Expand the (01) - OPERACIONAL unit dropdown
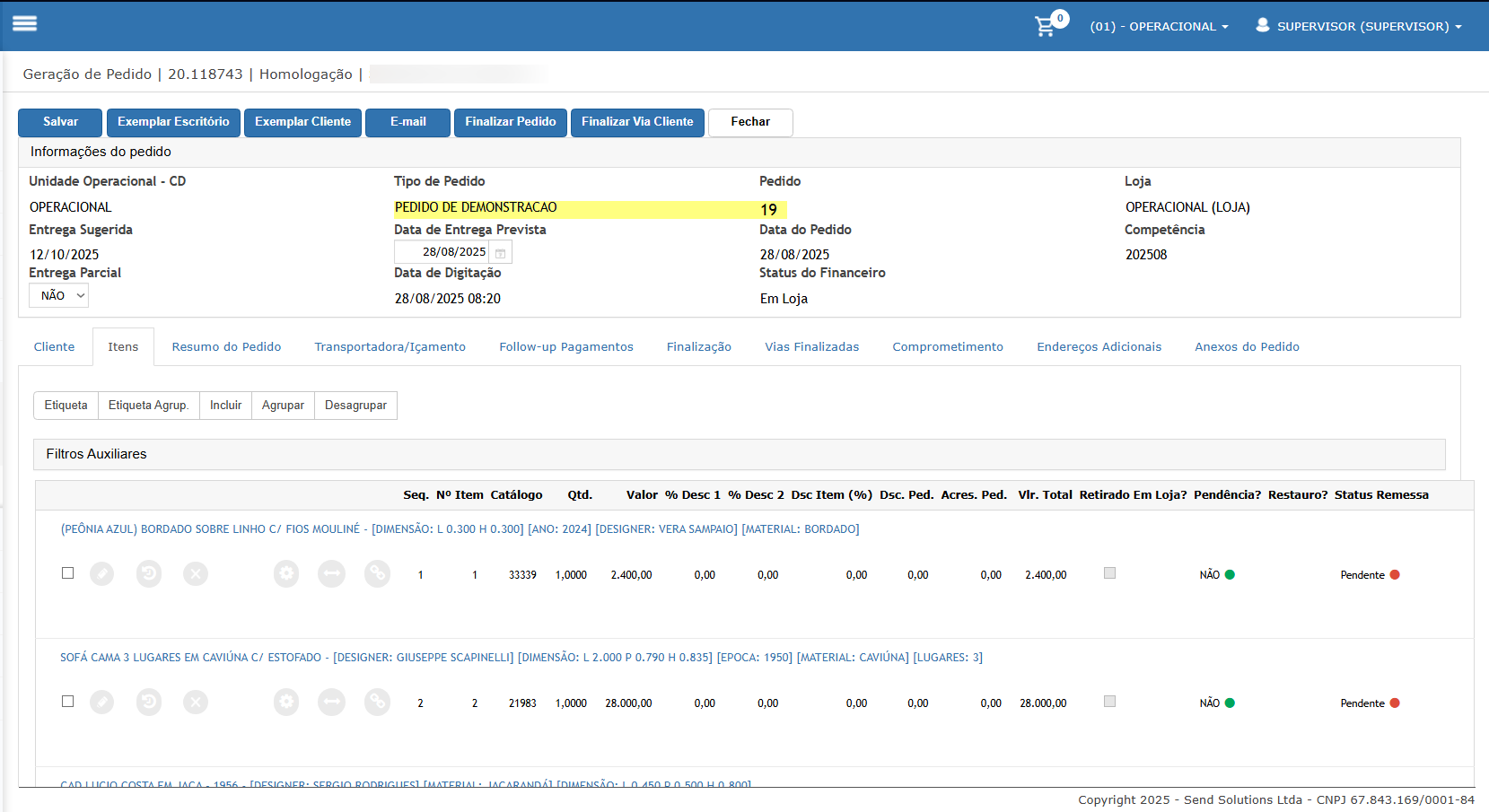Image resolution: width=1489 pixels, height=812 pixels. point(1159,27)
